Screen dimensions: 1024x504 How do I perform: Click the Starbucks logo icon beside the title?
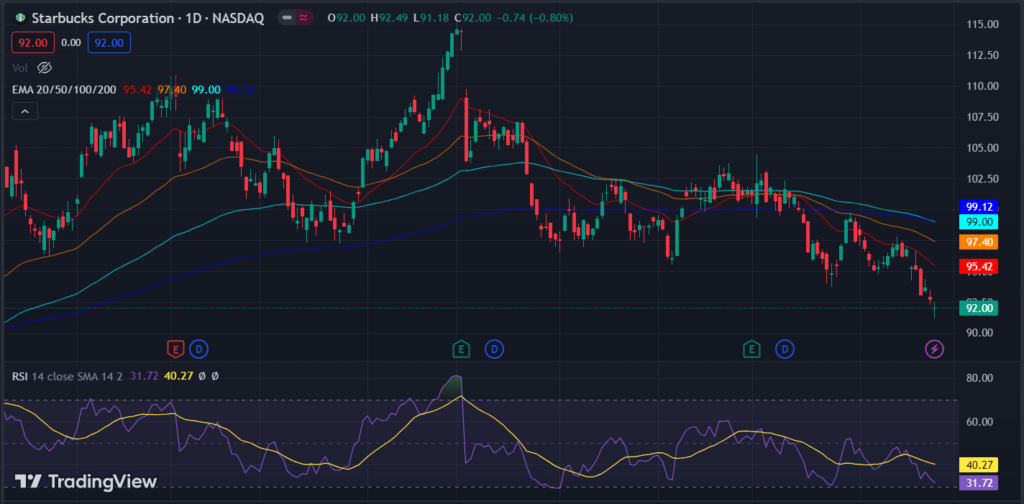[x=20, y=18]
